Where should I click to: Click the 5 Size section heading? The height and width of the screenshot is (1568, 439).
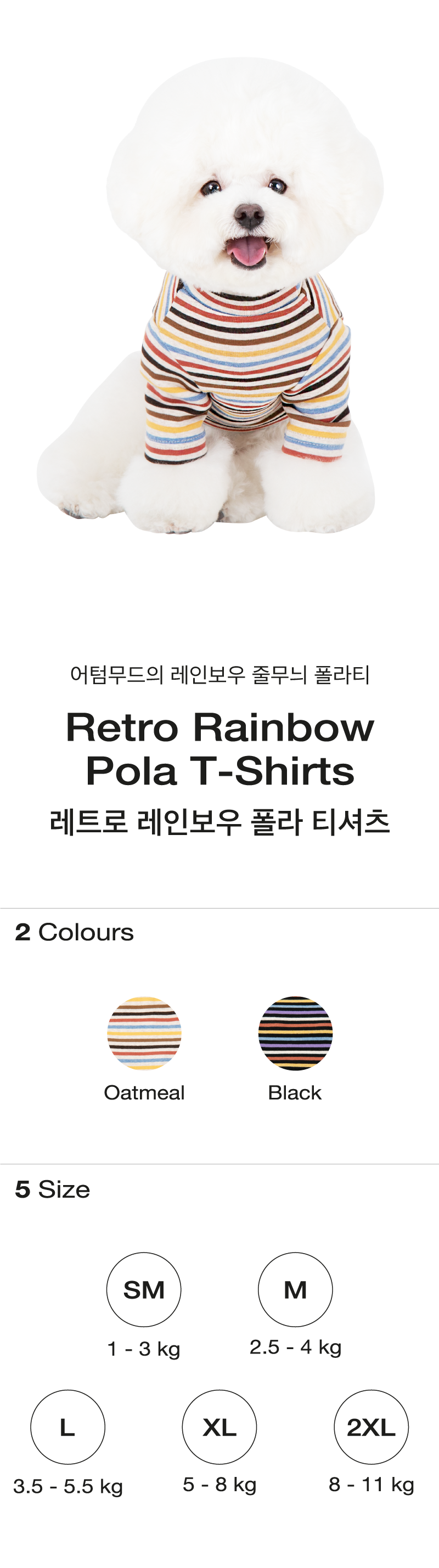(52, 1189)
